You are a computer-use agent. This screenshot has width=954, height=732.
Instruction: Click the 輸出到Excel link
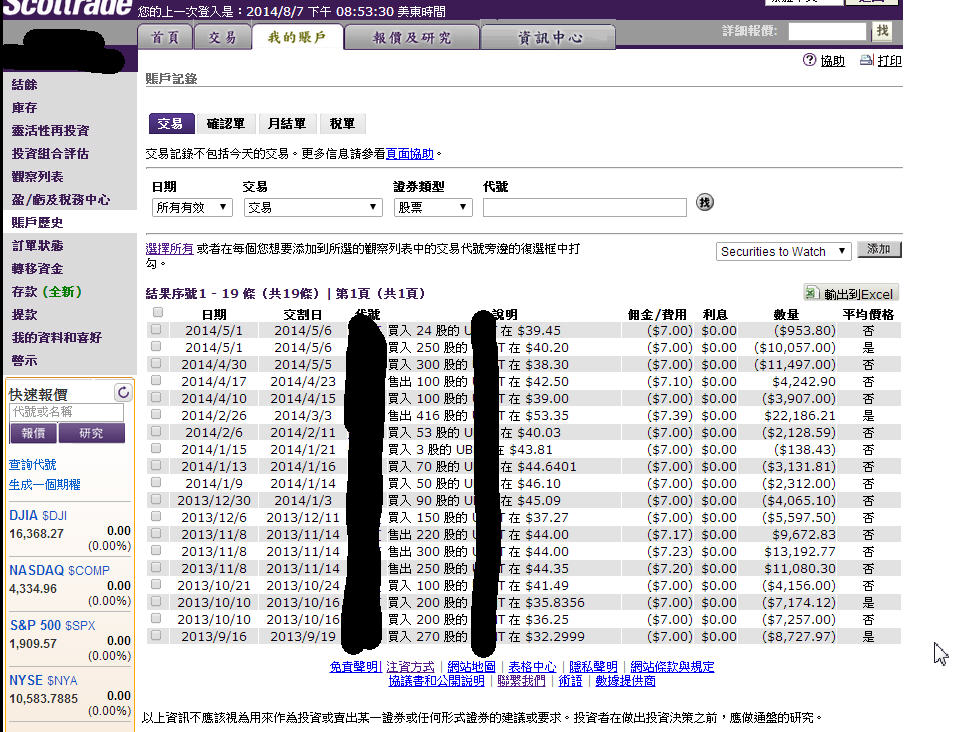tap(858, 294)
